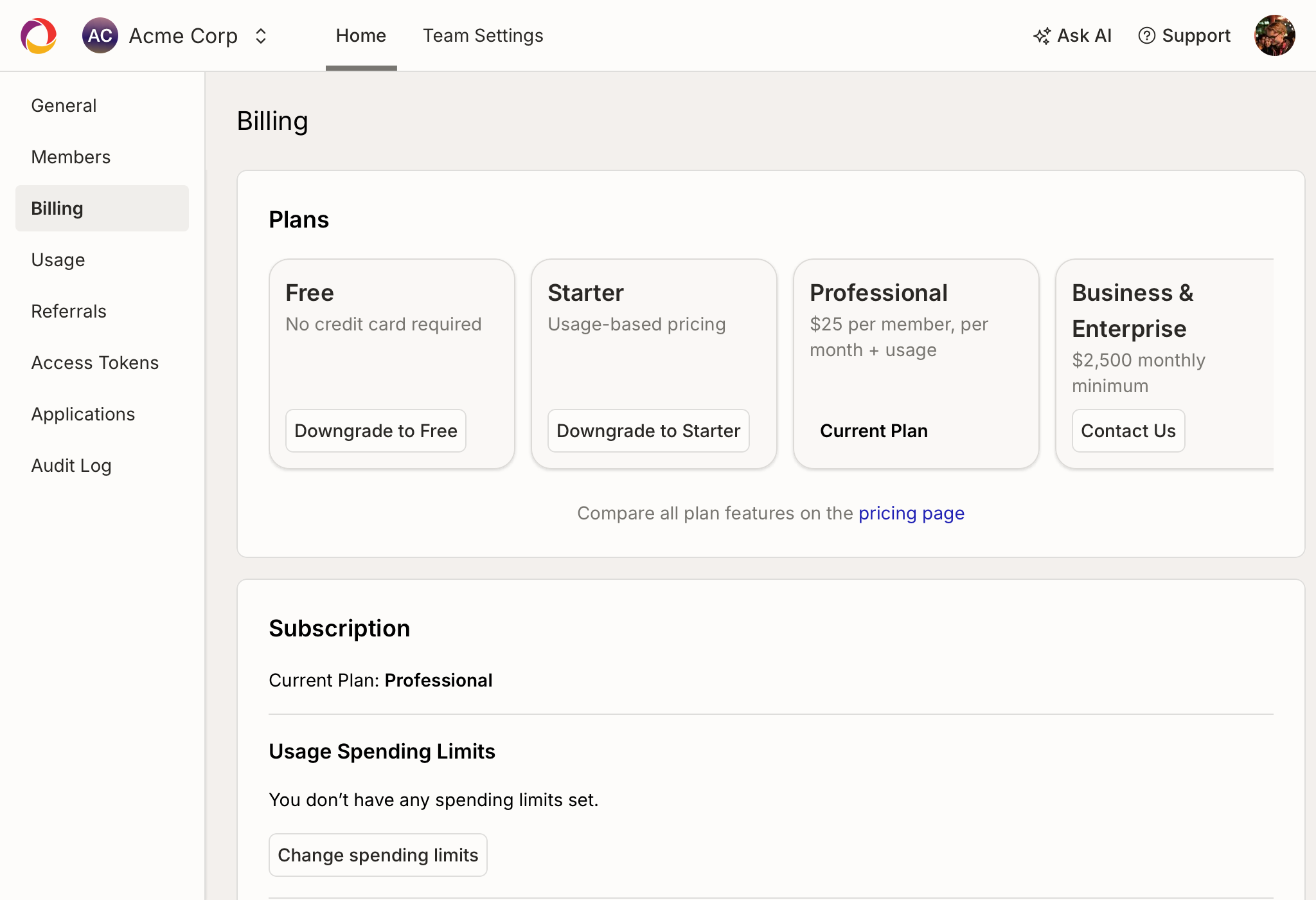Expand the Acme Corp organization switcher

[x=260, y=35]
